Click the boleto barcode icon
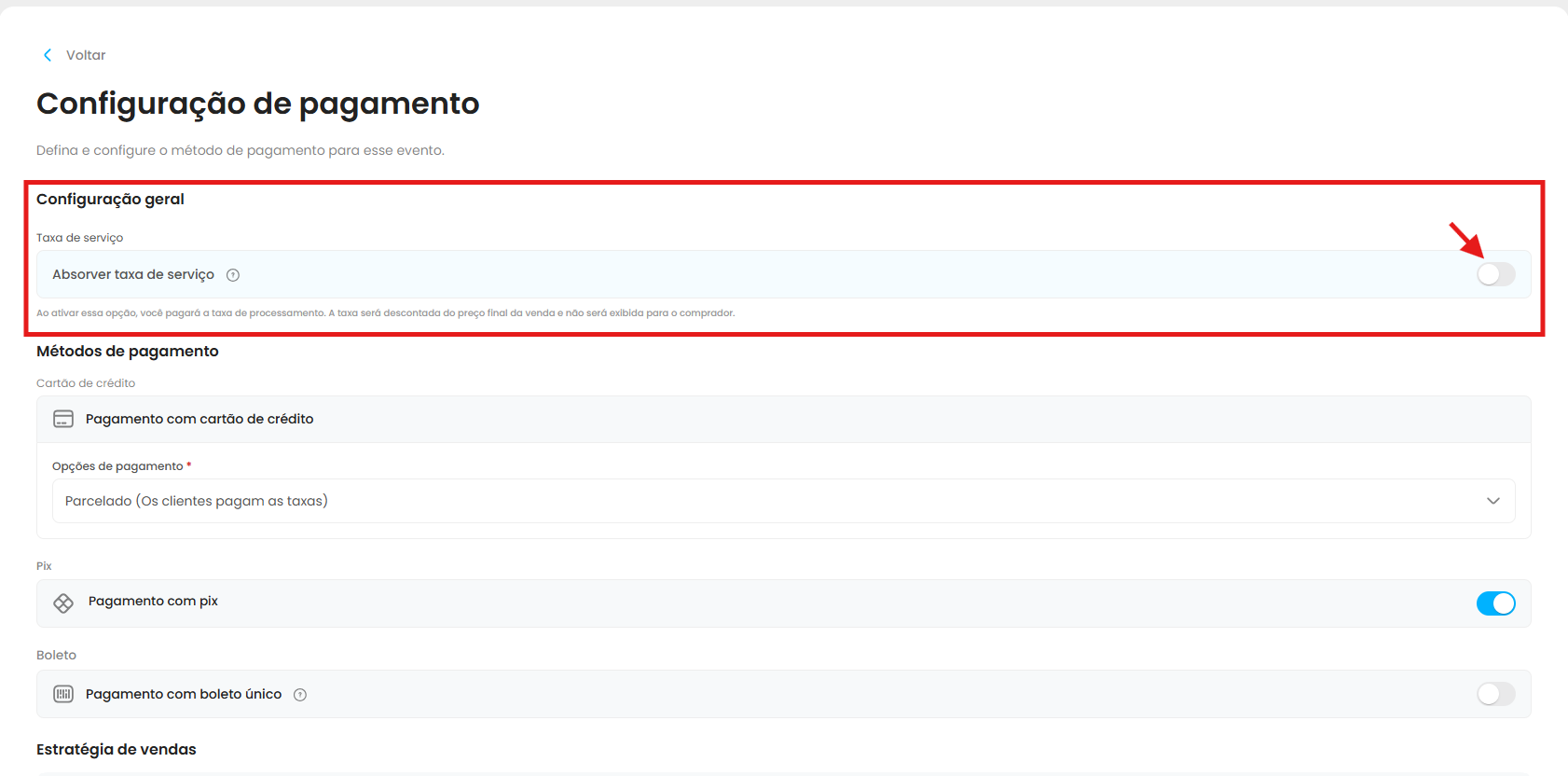 click(x=63, y=694)
